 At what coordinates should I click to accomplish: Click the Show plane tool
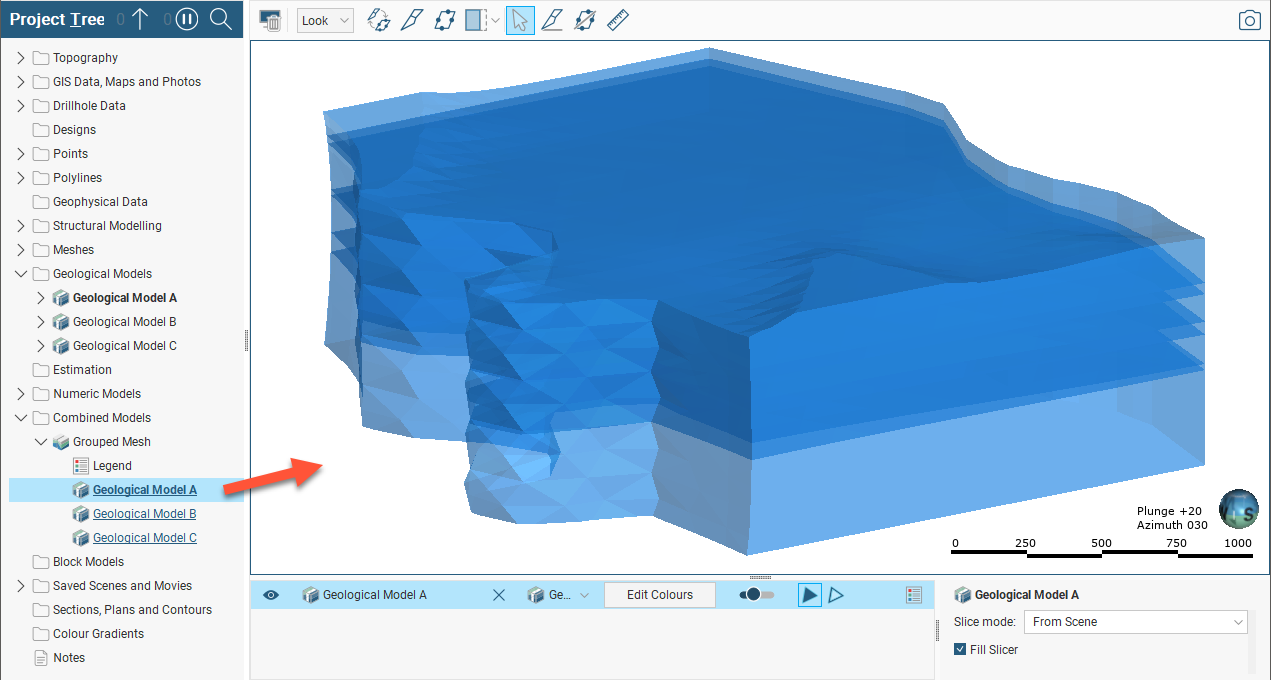click(445, 20)
